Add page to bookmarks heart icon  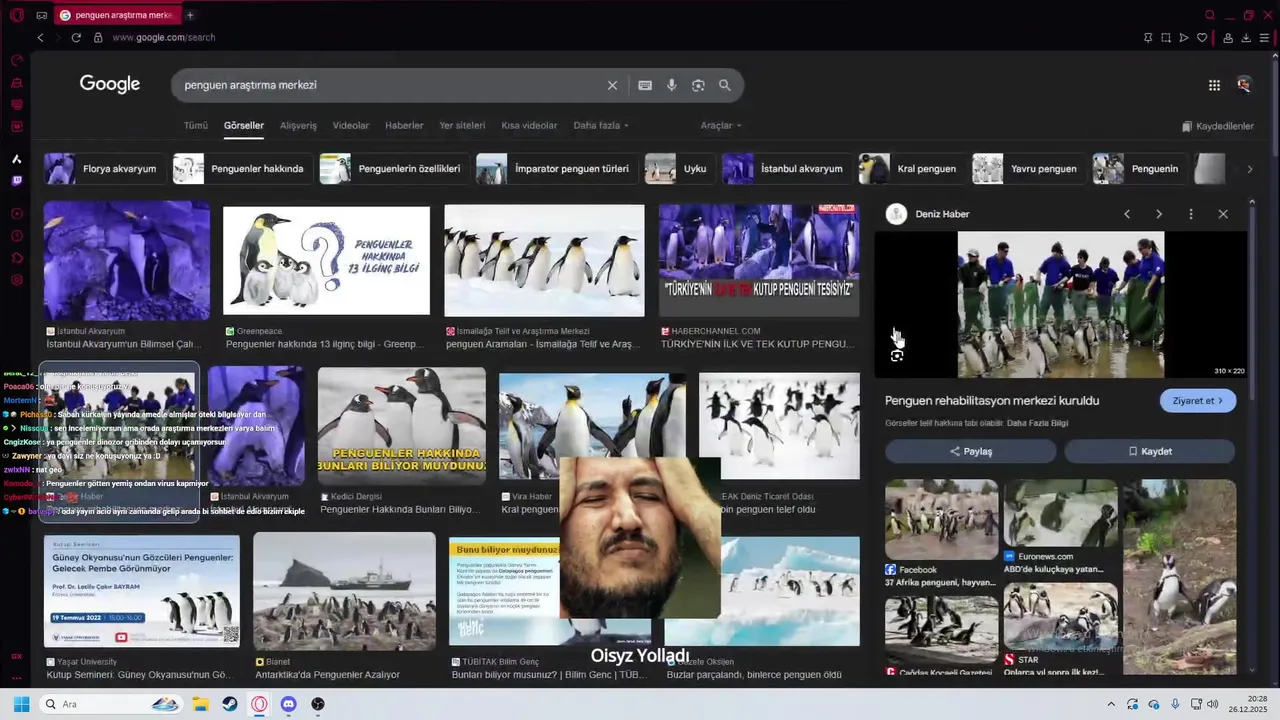[1202, 37]
